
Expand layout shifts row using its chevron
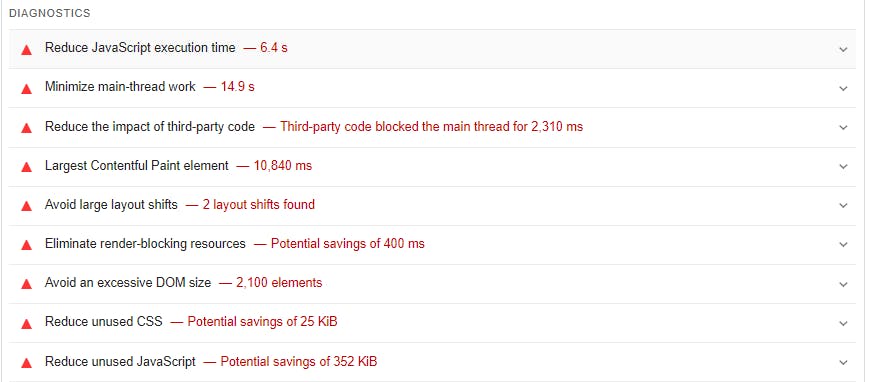point(843,205)
